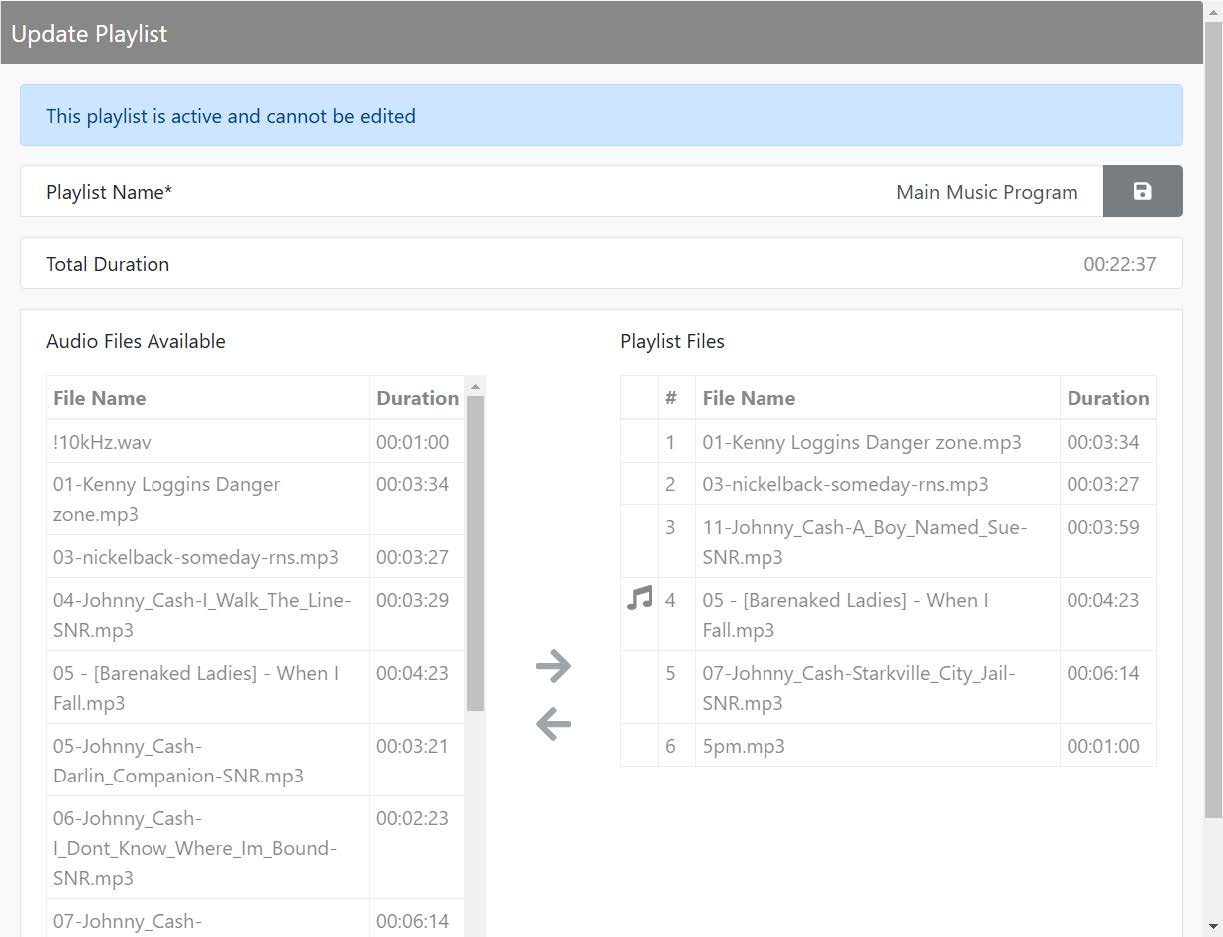Click the Update Playlist title

89,33
